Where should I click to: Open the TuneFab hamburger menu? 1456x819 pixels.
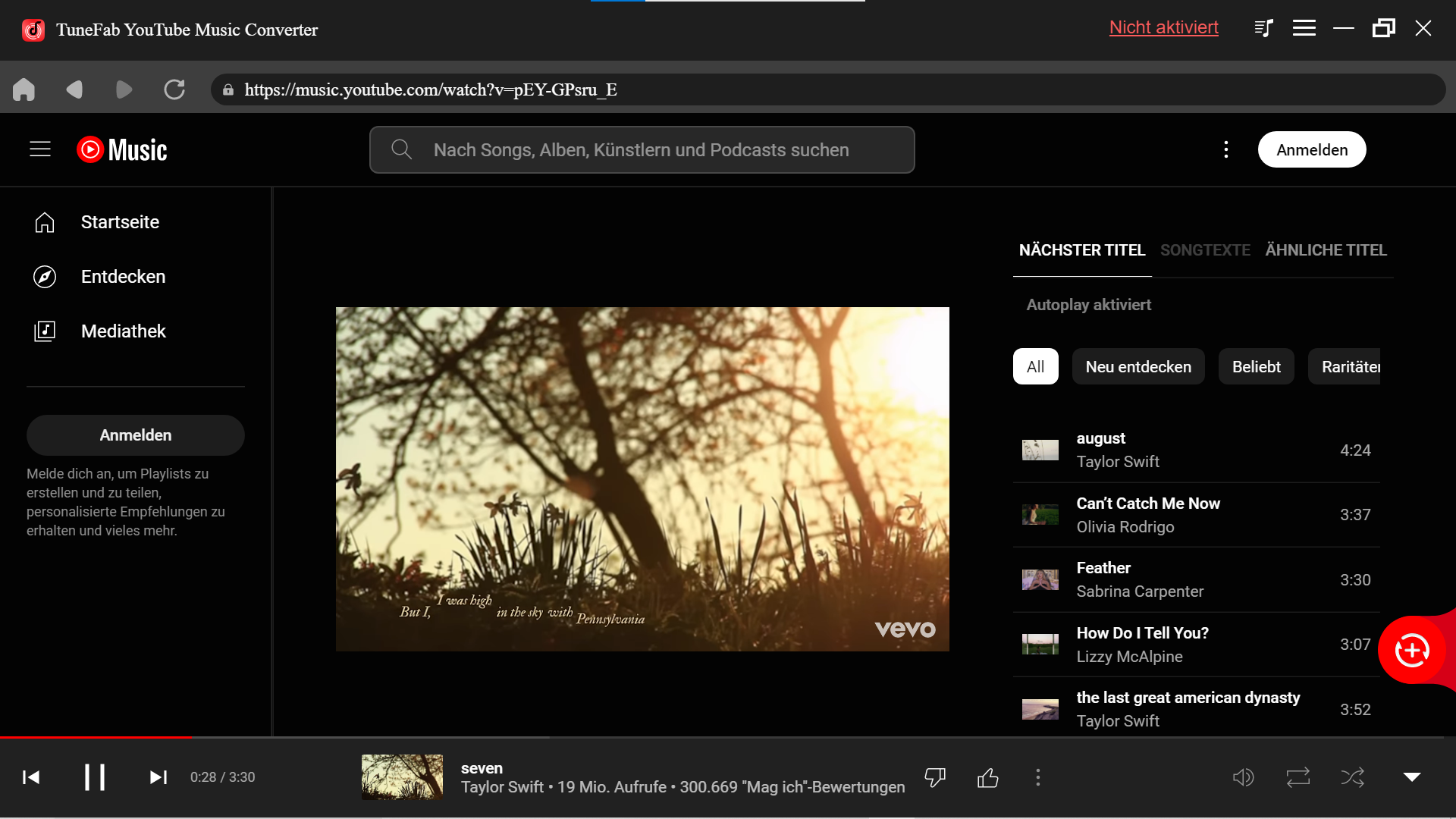(1304, 29)
